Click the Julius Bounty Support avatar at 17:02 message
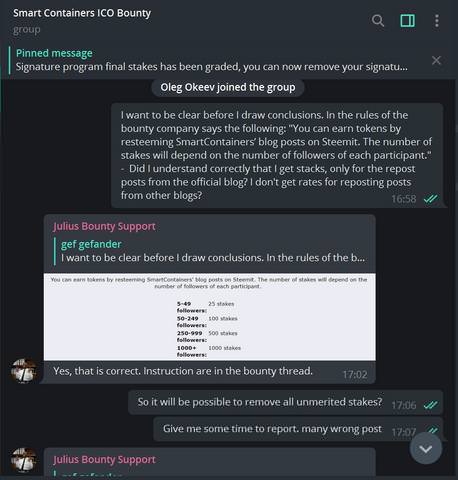The image size is (458, 480). 24,371
